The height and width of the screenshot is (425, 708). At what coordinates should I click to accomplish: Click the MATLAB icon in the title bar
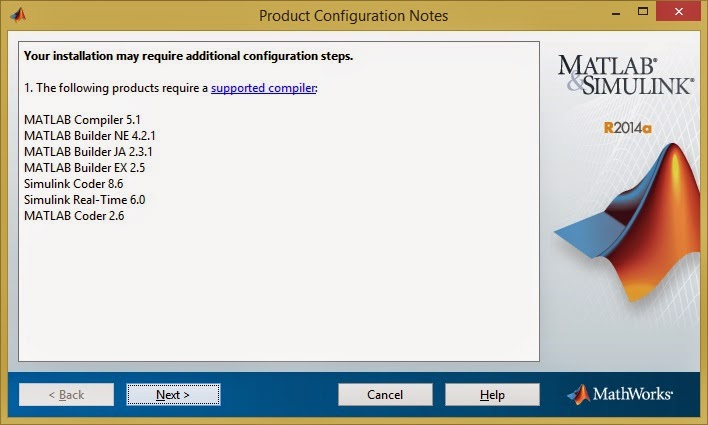click(18, 15)
